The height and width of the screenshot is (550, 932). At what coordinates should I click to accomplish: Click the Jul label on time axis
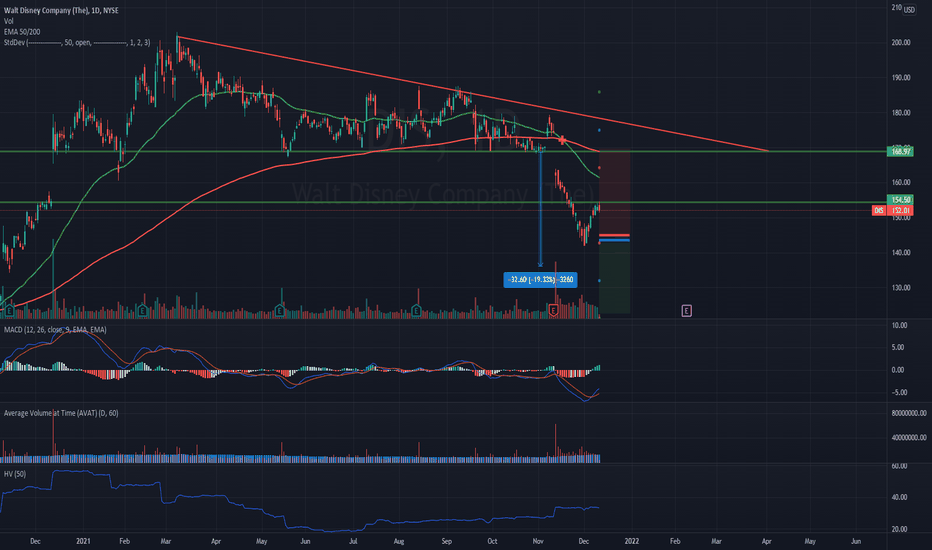pyautogui.click(x=353, y=541)
